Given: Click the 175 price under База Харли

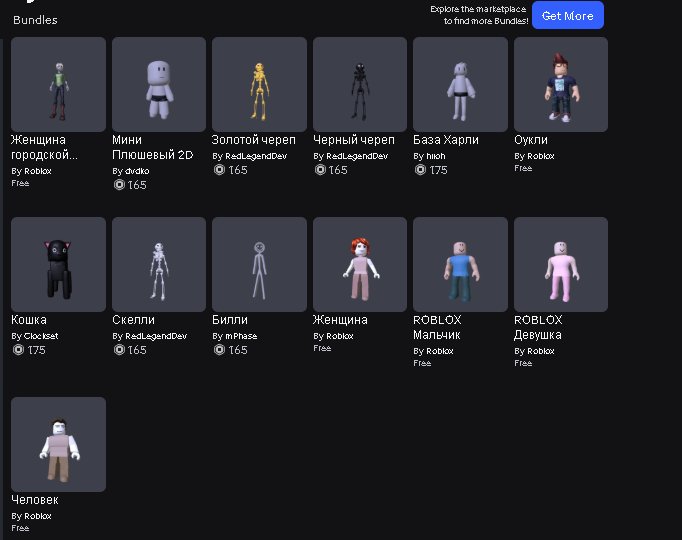Looking at the screenshot, I should [x=438, y=170].
